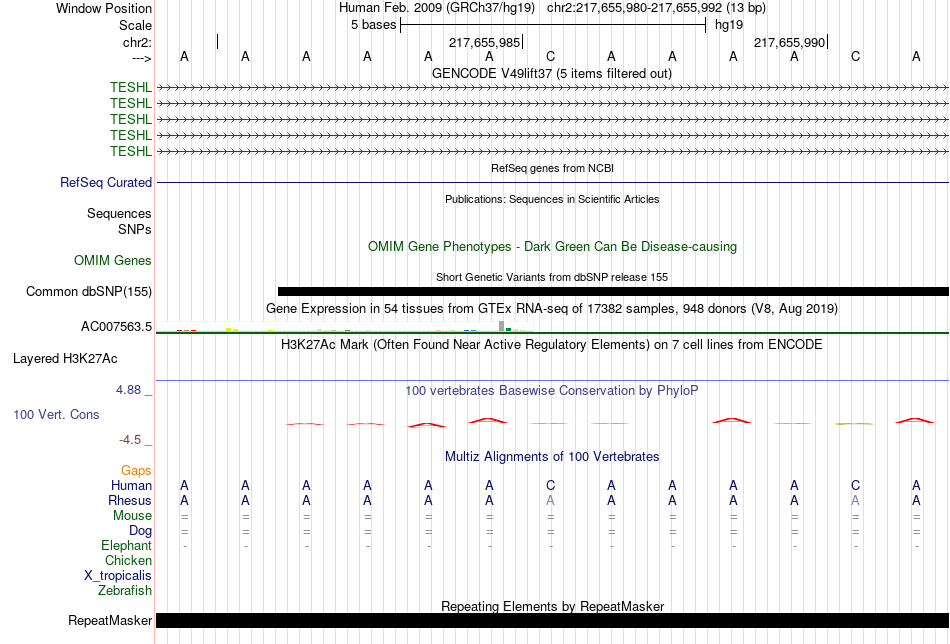950x644 pixels.
Task: Click the 100 Vert. Cons label
Action: point(56,414)
